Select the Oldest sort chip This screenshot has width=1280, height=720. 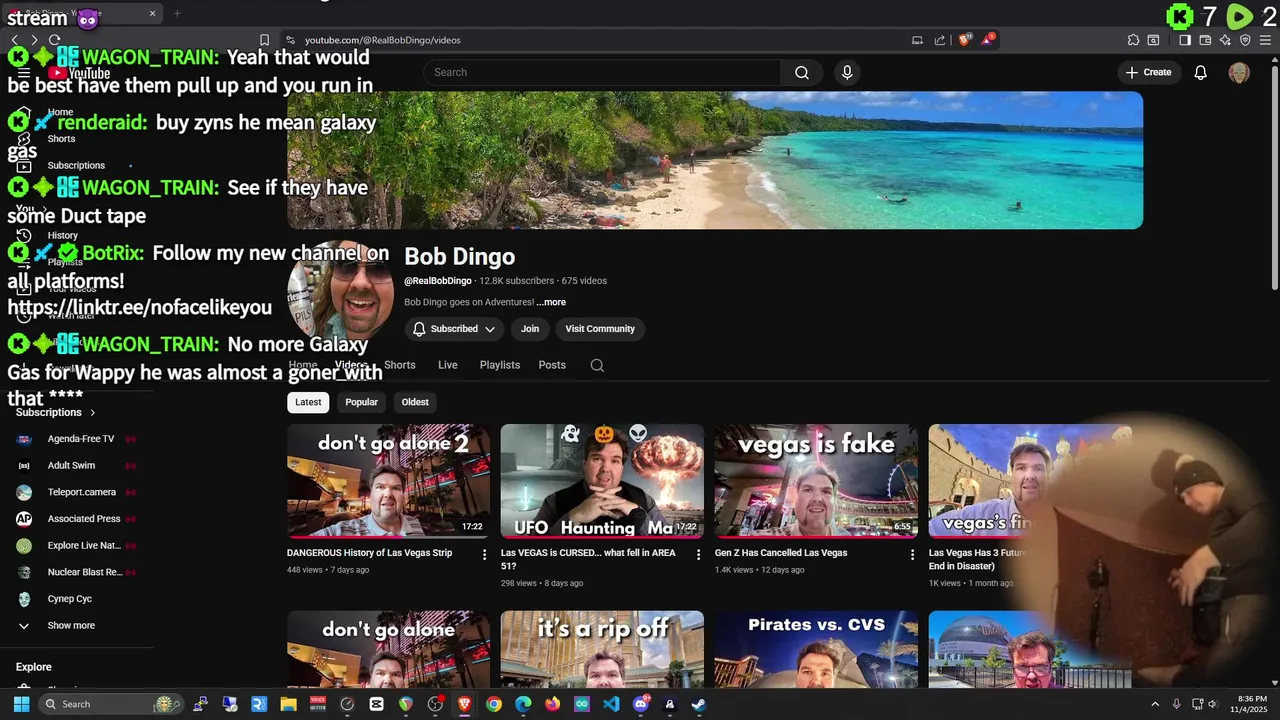pyautogui.click(x=415, y=402)
